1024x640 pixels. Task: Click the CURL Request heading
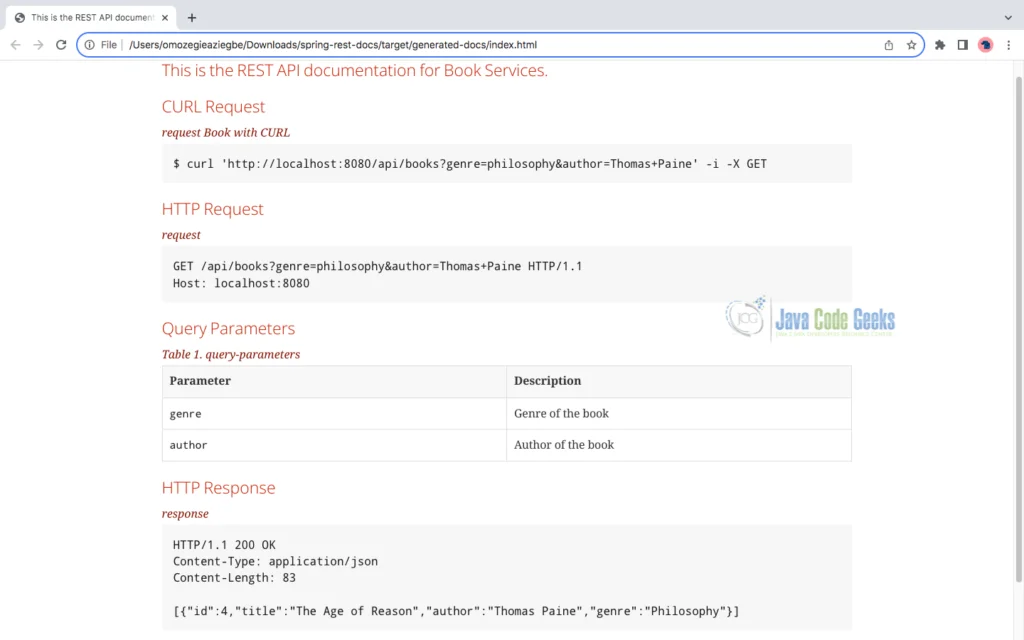[213, 106]
